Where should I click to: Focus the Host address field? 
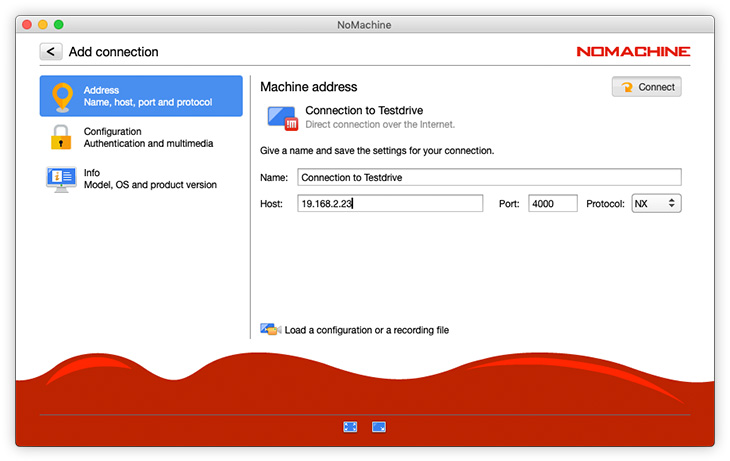pyautogui.click(x=389, y=203)
